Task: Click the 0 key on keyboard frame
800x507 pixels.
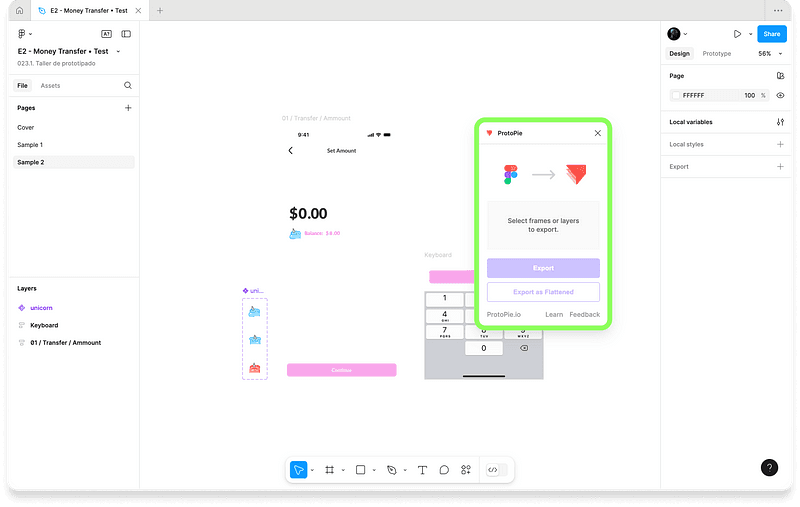Action: point(484,348)
